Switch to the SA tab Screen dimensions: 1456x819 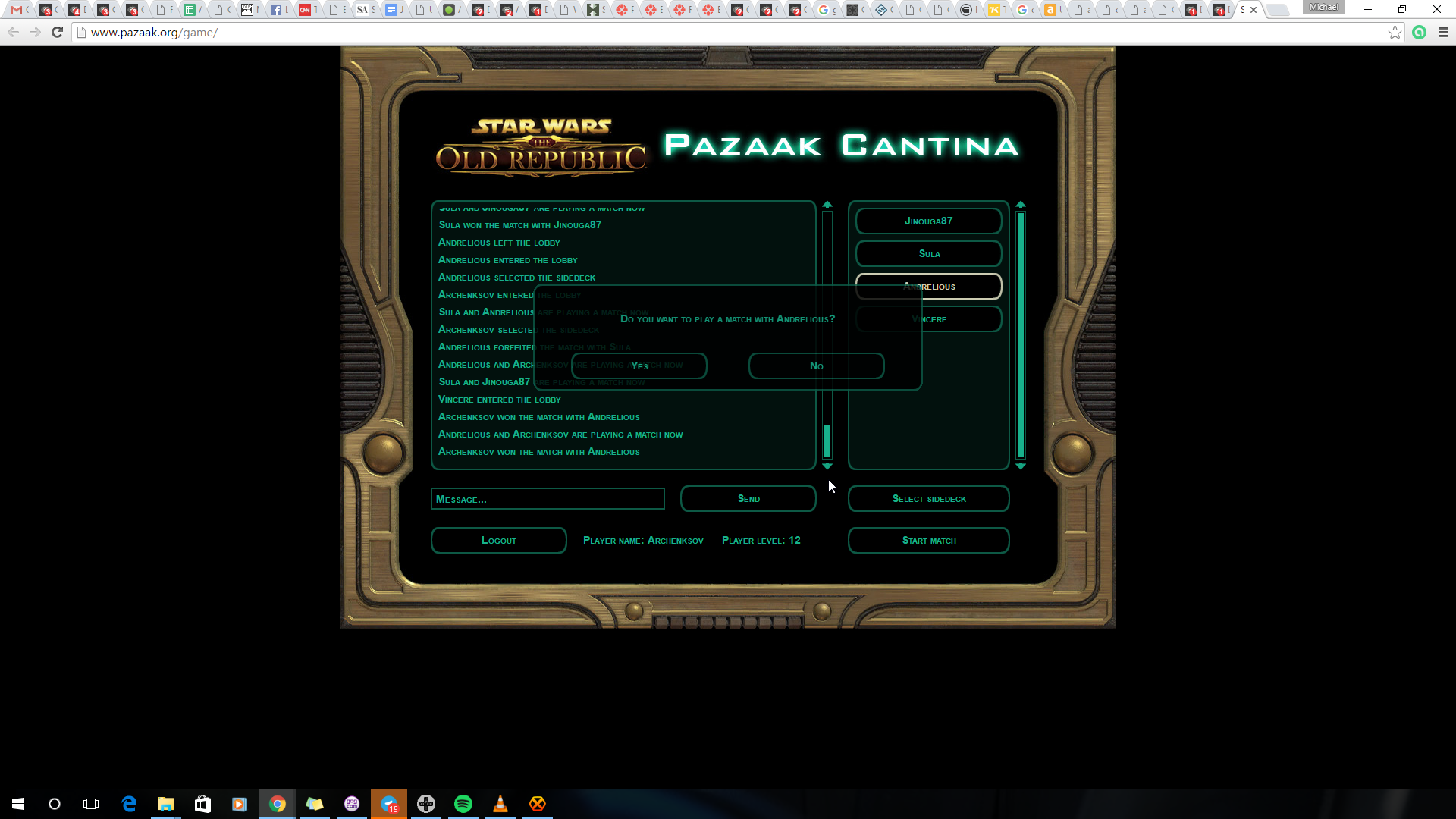(364, 10)
